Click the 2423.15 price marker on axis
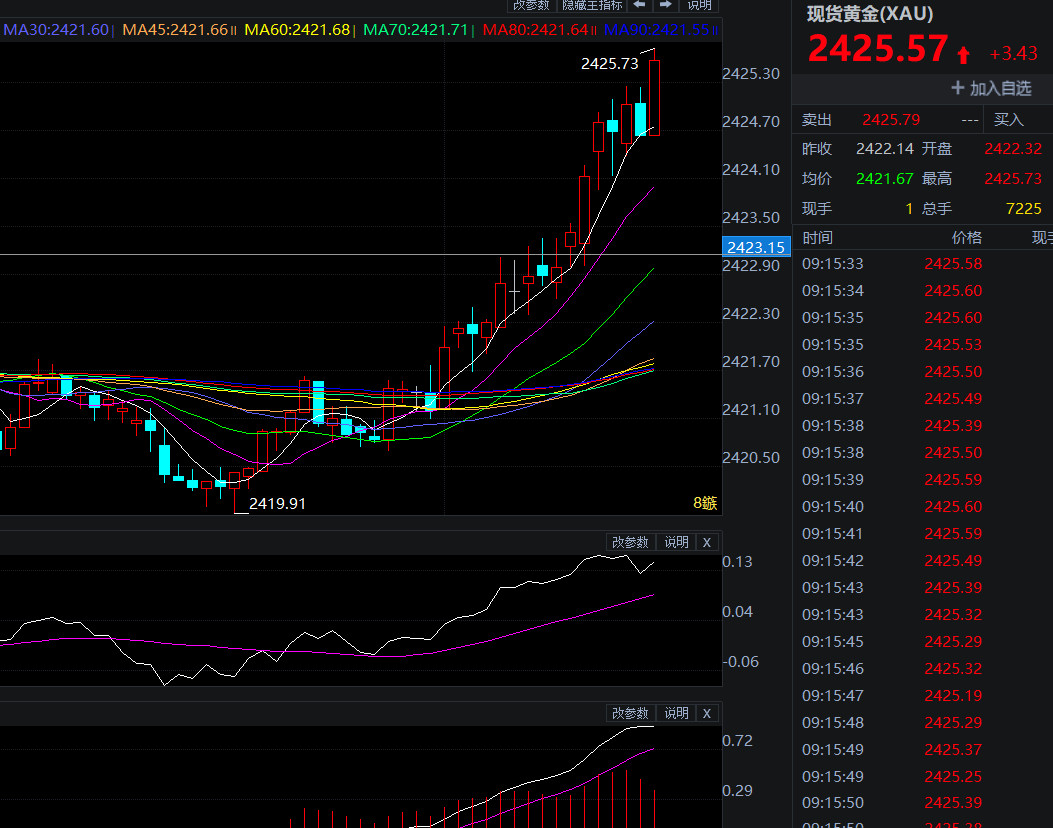The width and height of the screenshot is (1053, 828). click(755, 247)
